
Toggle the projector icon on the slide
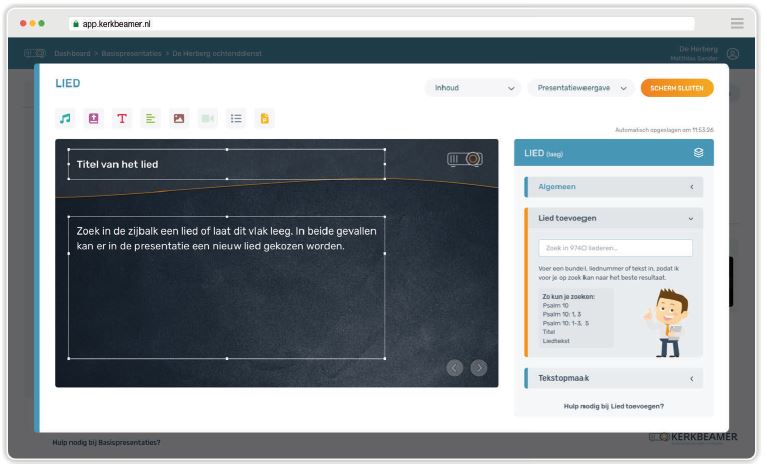tap(465, 159)
